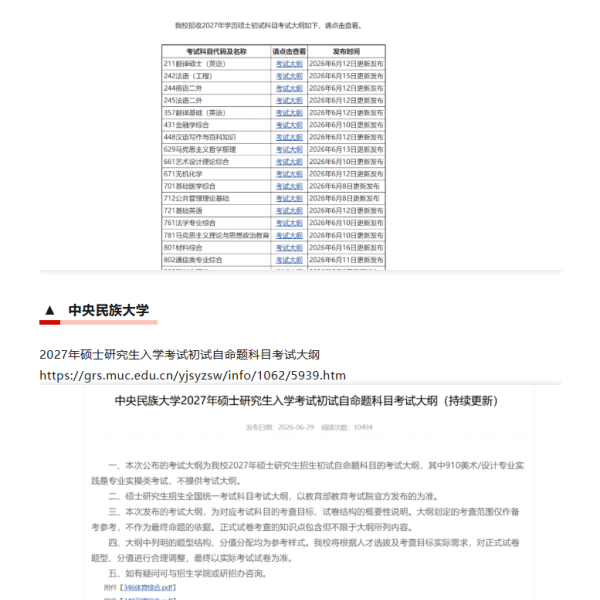Click the 2026年6月13日更新发布 date cell
The width and height of the screenshot is (600, 600).
[346, 150]
